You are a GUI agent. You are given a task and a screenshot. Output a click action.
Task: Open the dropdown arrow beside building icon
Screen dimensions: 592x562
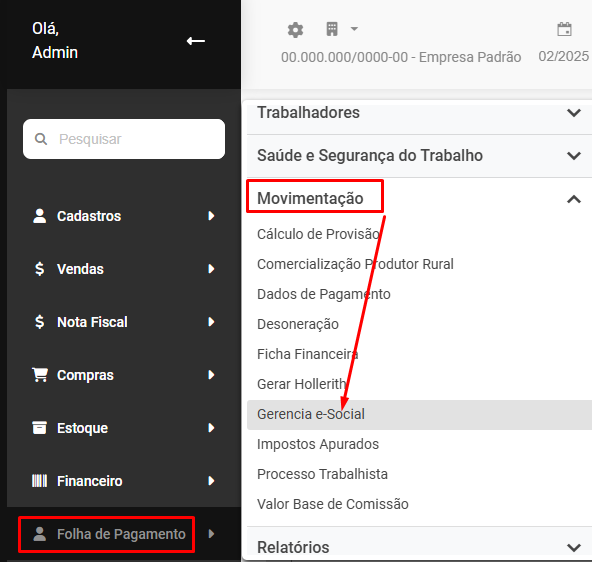(354, 29)
